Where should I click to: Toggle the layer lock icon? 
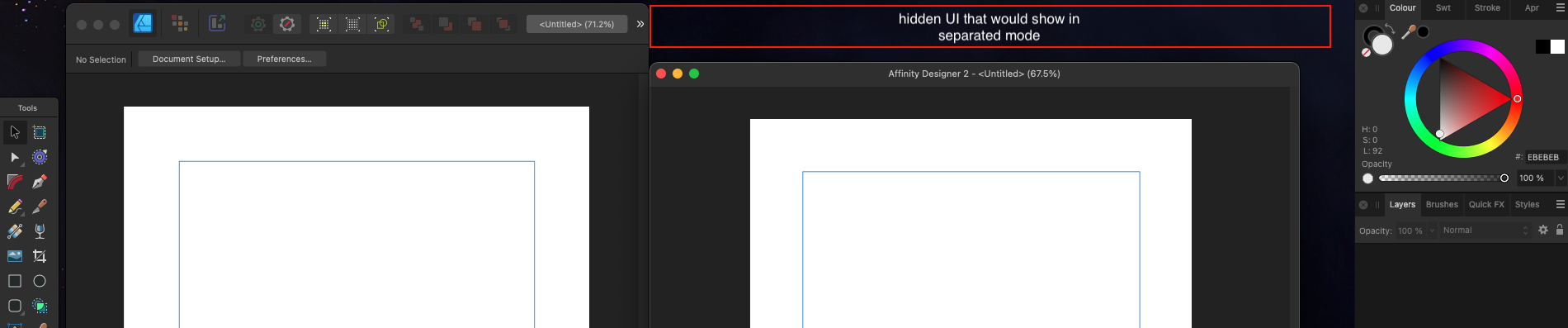point(1560,230)
